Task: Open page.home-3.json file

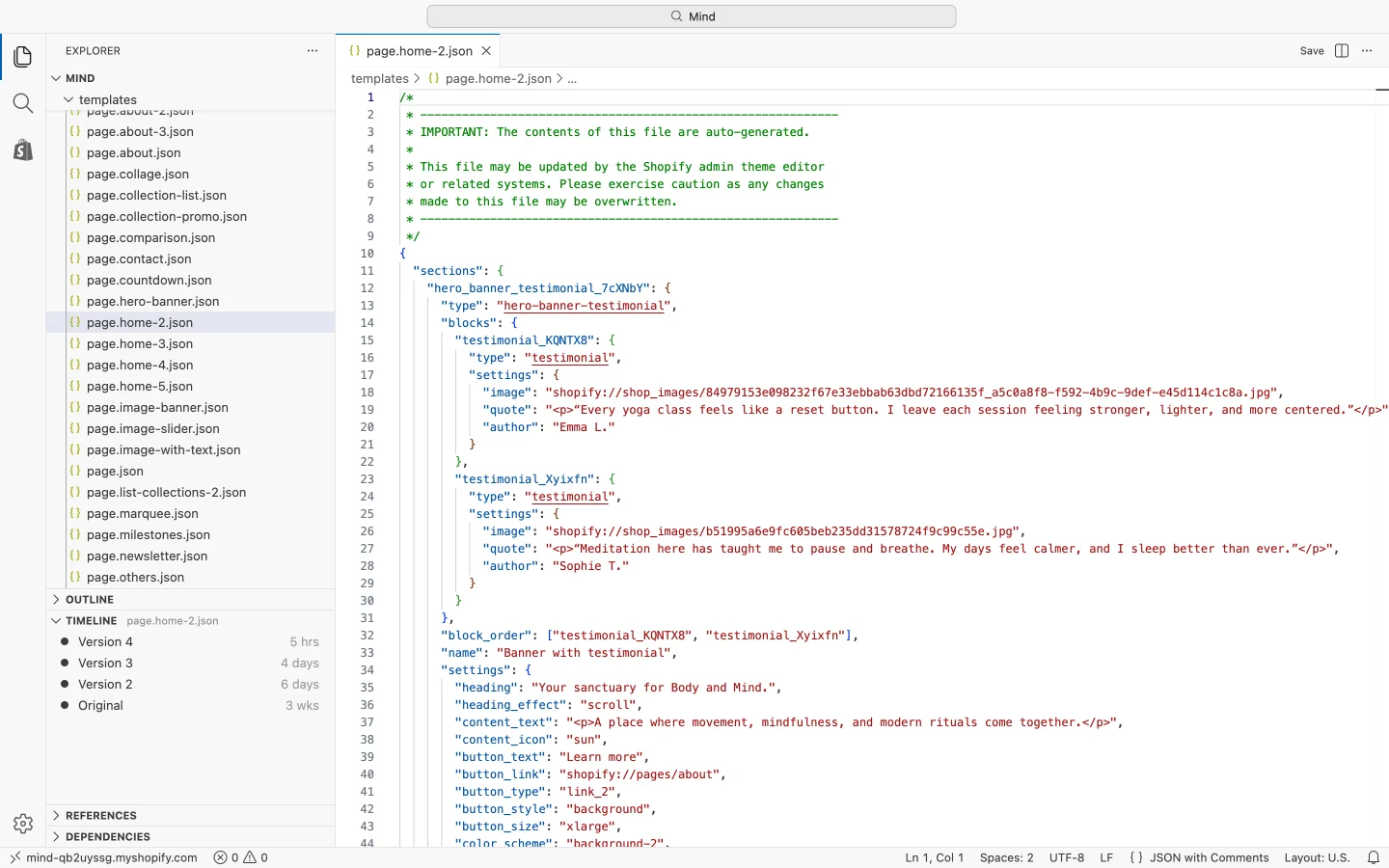Action: [191, 344]
